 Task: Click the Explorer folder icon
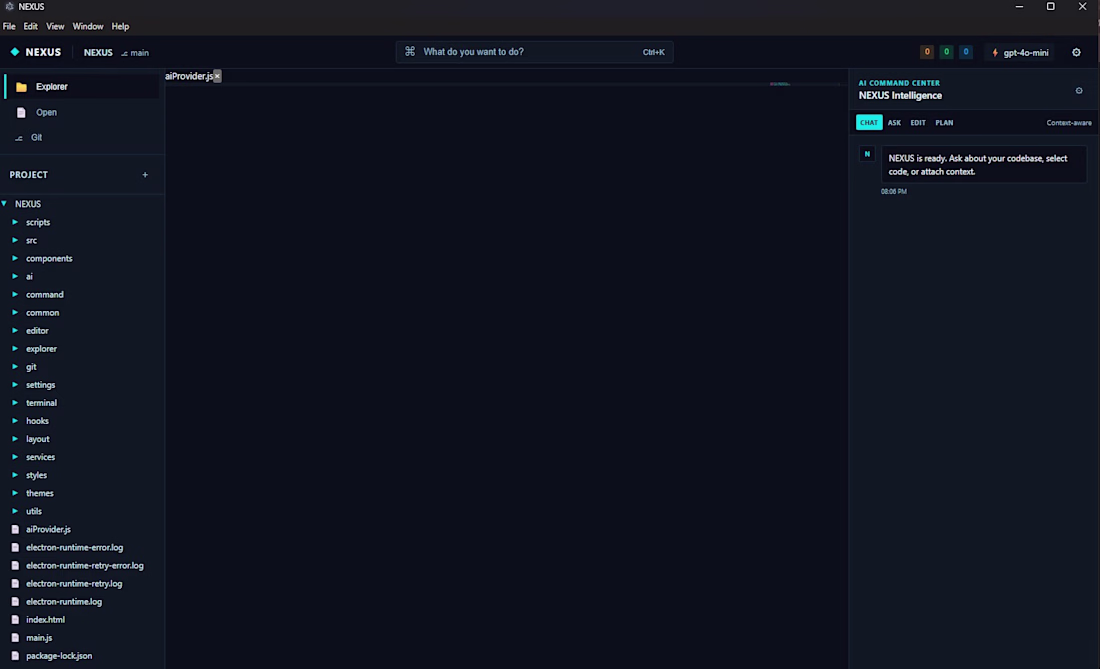(21, 87)
